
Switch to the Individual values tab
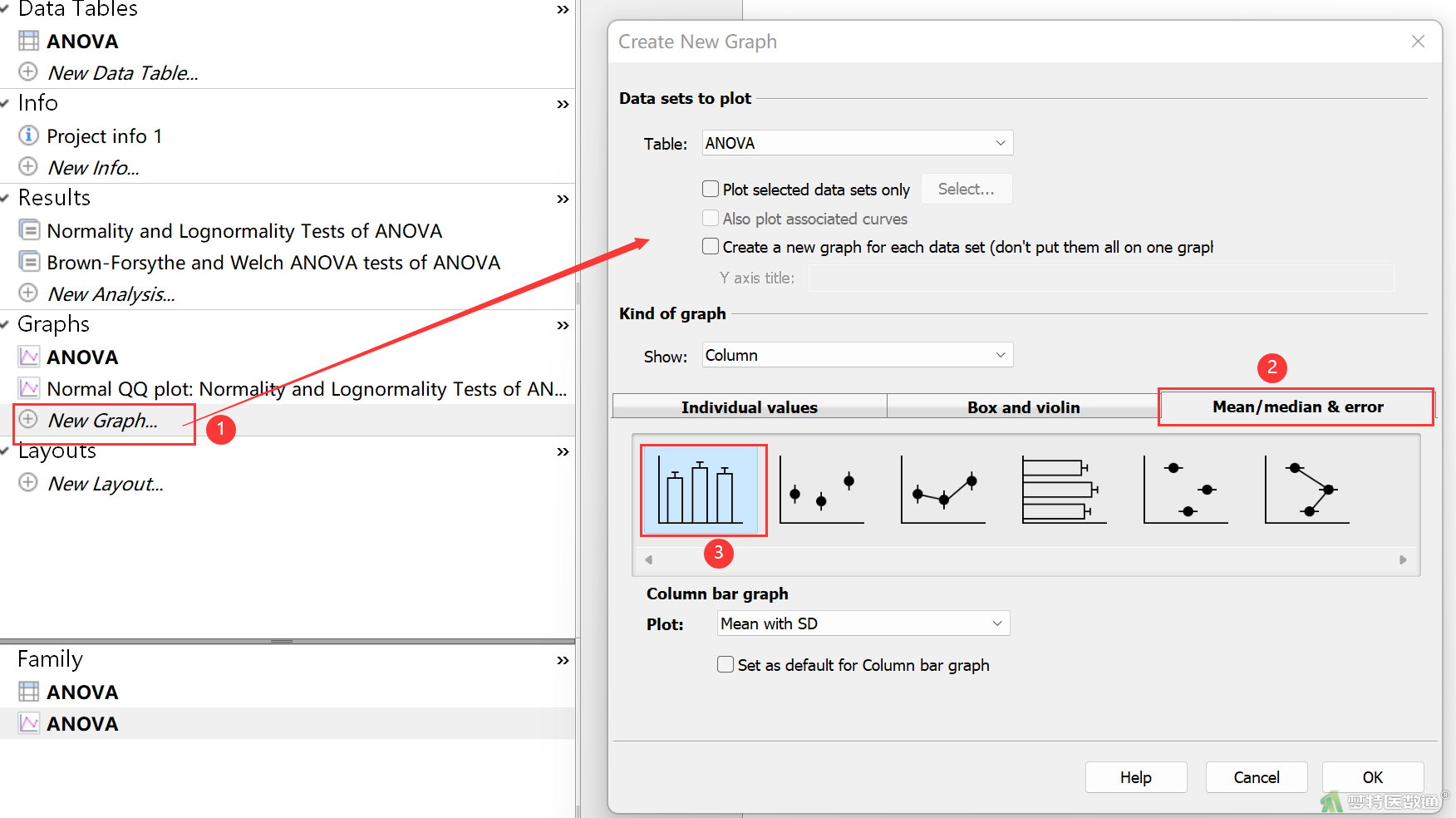click(x=750, y=407)
